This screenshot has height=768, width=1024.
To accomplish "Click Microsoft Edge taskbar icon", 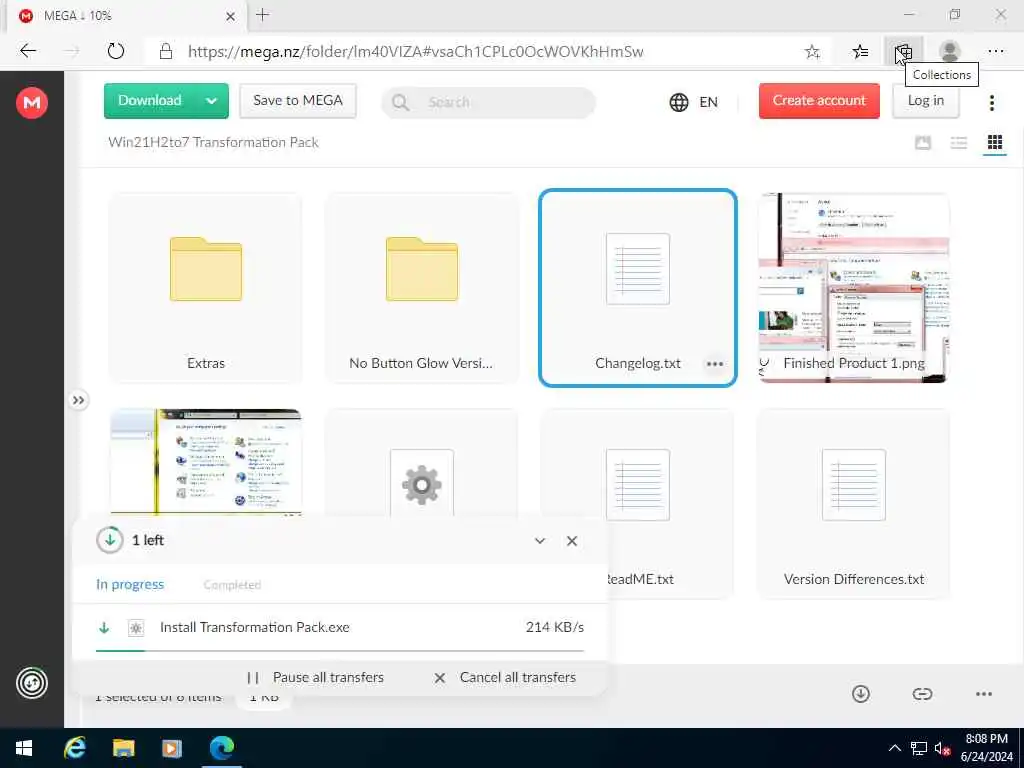I will (x=221, y=748).
